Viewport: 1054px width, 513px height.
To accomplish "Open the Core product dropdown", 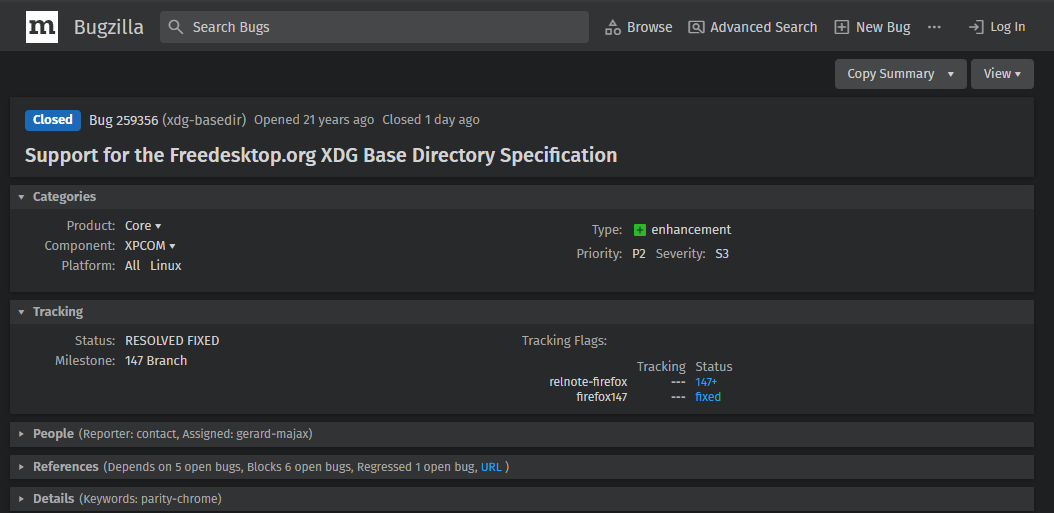I will pyautogui.click(x=143, y=227).
